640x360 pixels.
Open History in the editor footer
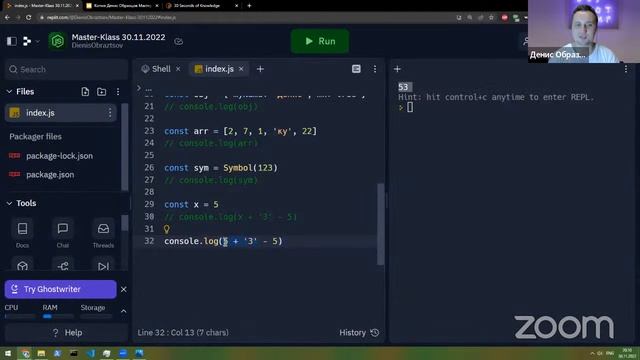(359, 333)
